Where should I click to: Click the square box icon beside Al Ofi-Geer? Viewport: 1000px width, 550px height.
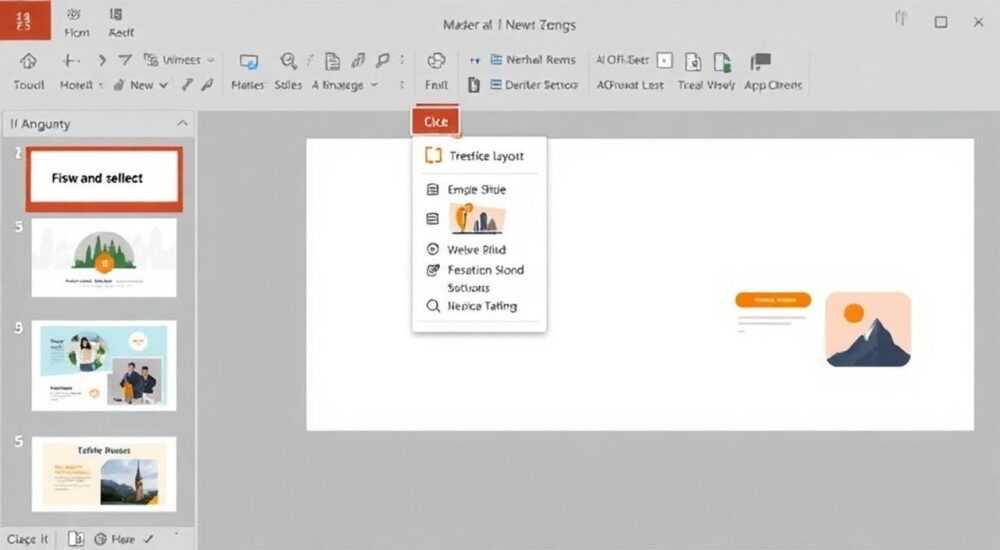tap(665, 60)
